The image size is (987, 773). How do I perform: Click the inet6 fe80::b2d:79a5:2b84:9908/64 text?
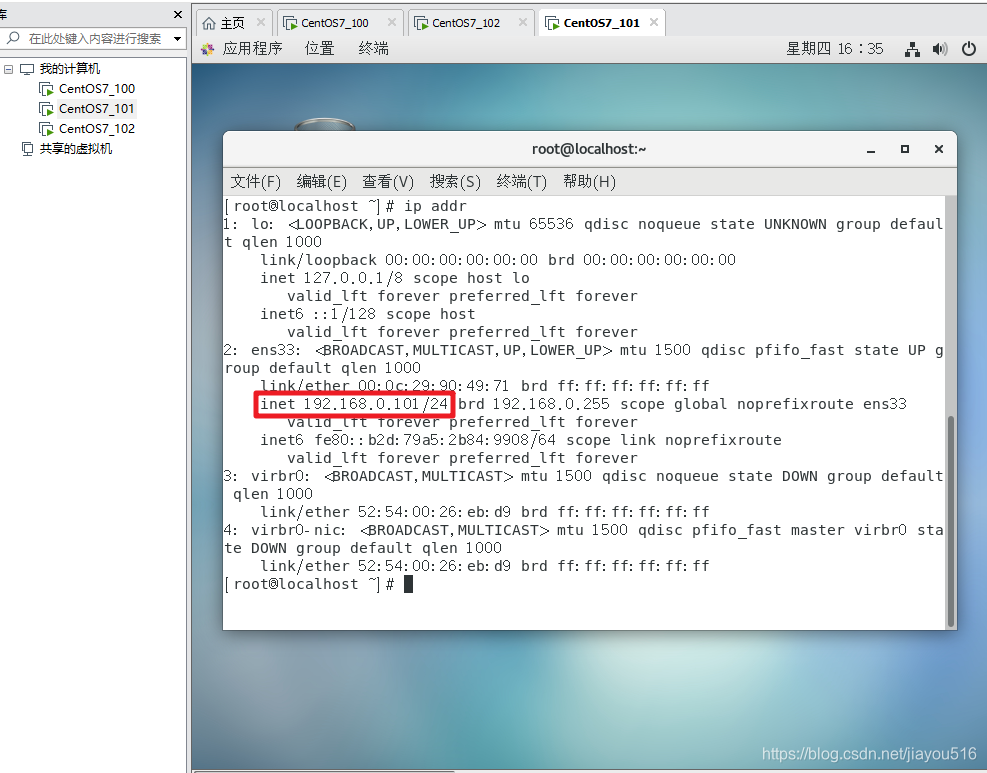click(x=409, y=440)
